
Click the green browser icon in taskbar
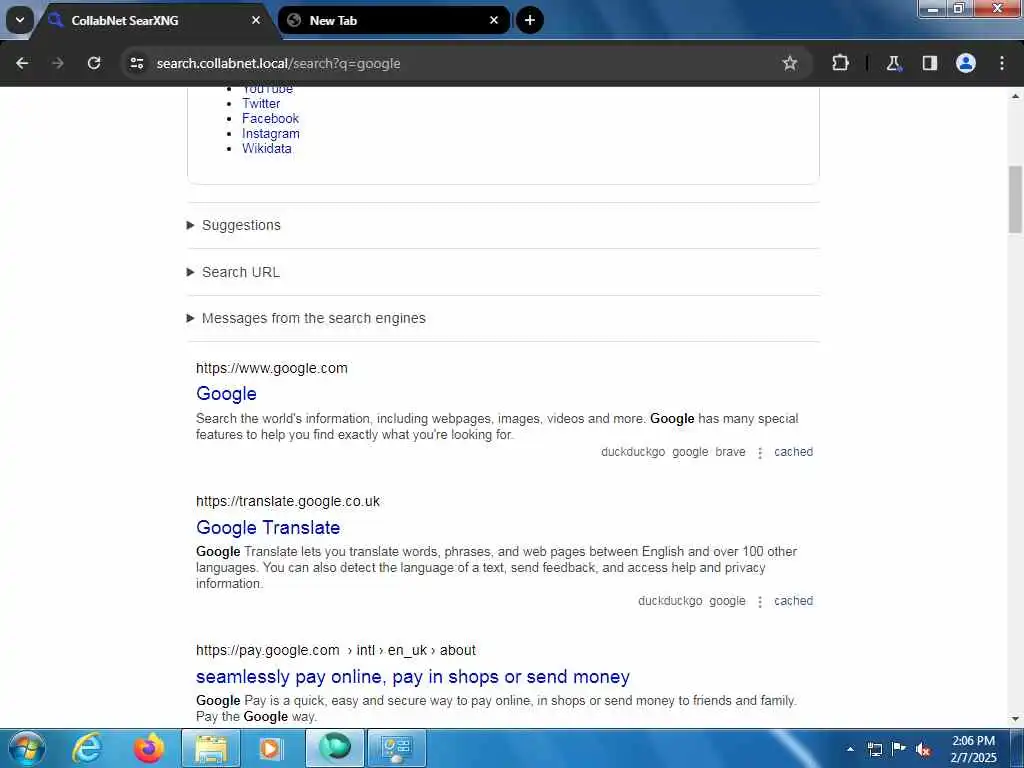tap(335, 748)
